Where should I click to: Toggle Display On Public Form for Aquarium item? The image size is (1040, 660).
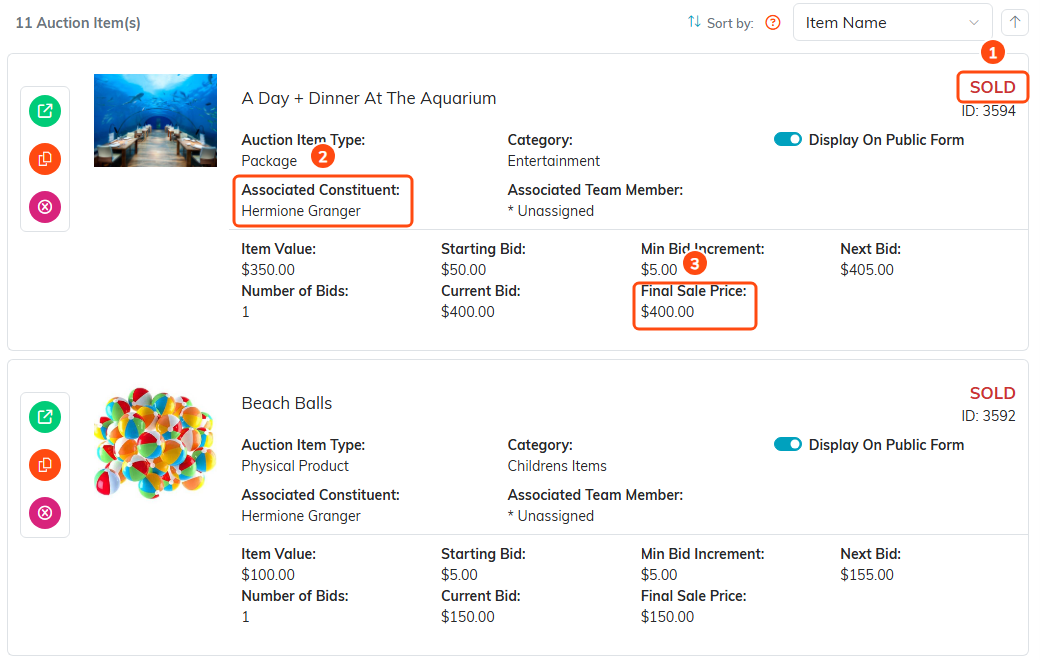[x=788, y=139]
